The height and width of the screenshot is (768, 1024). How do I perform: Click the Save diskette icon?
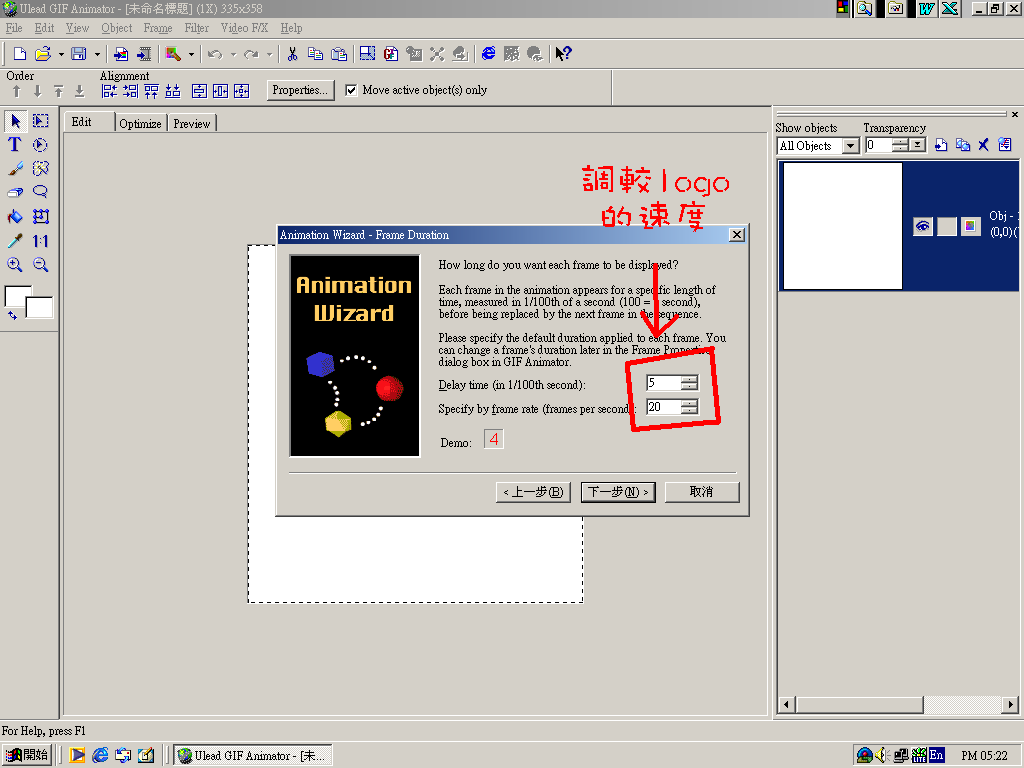(79, 54)
